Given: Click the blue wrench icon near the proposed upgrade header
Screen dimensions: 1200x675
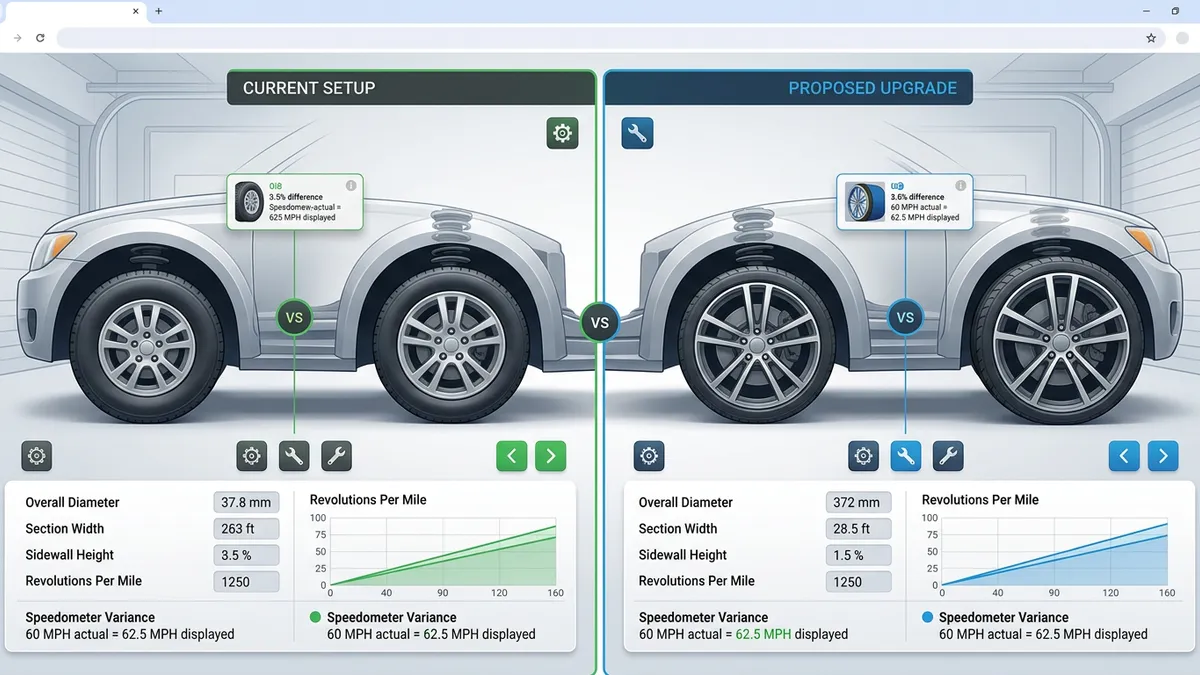Looking at the screenshot, I should click(637, 133).
